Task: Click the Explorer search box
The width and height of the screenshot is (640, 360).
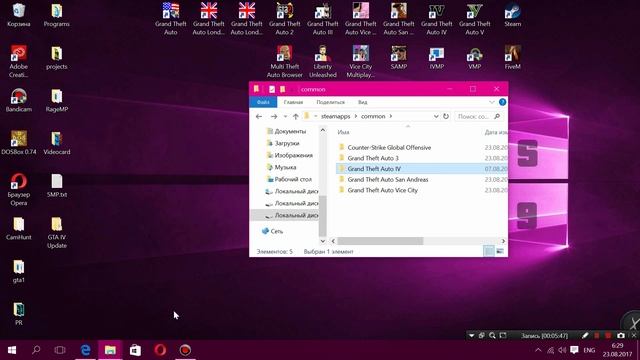Action: click(479, 116)
